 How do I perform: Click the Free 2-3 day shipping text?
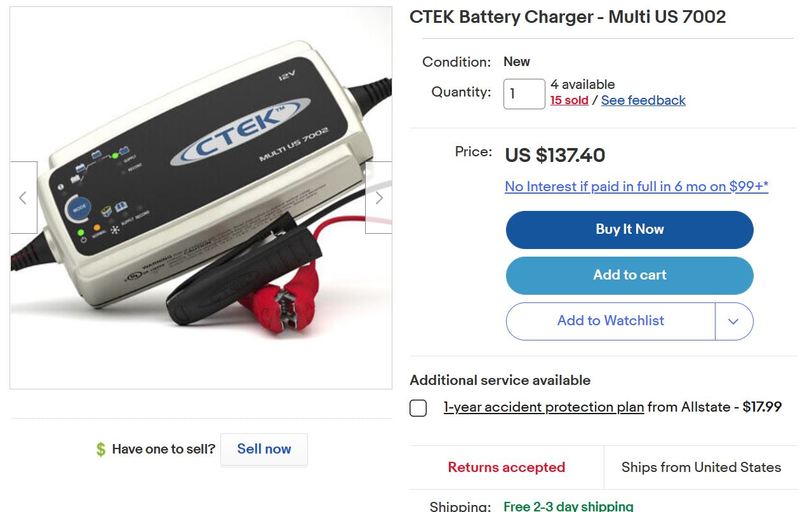pos(568,506)
